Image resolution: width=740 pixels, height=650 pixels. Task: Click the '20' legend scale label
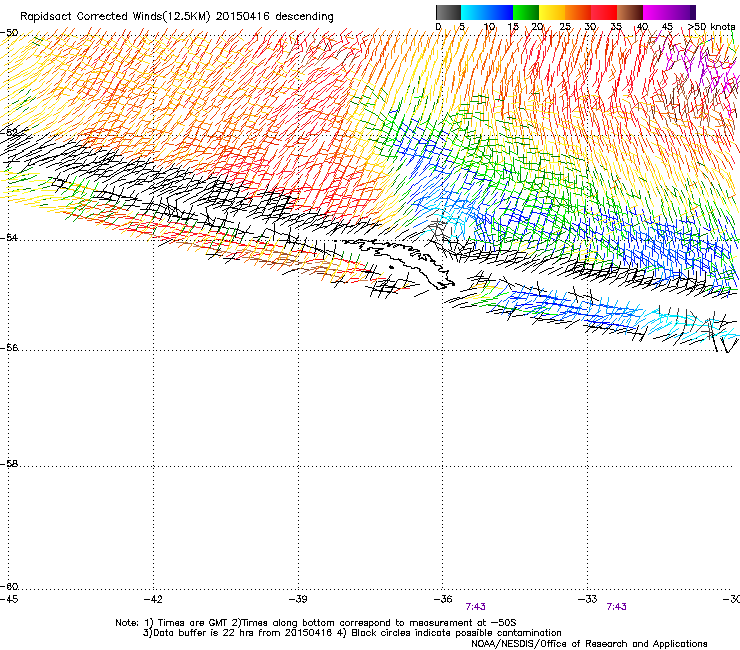point(538,27)
